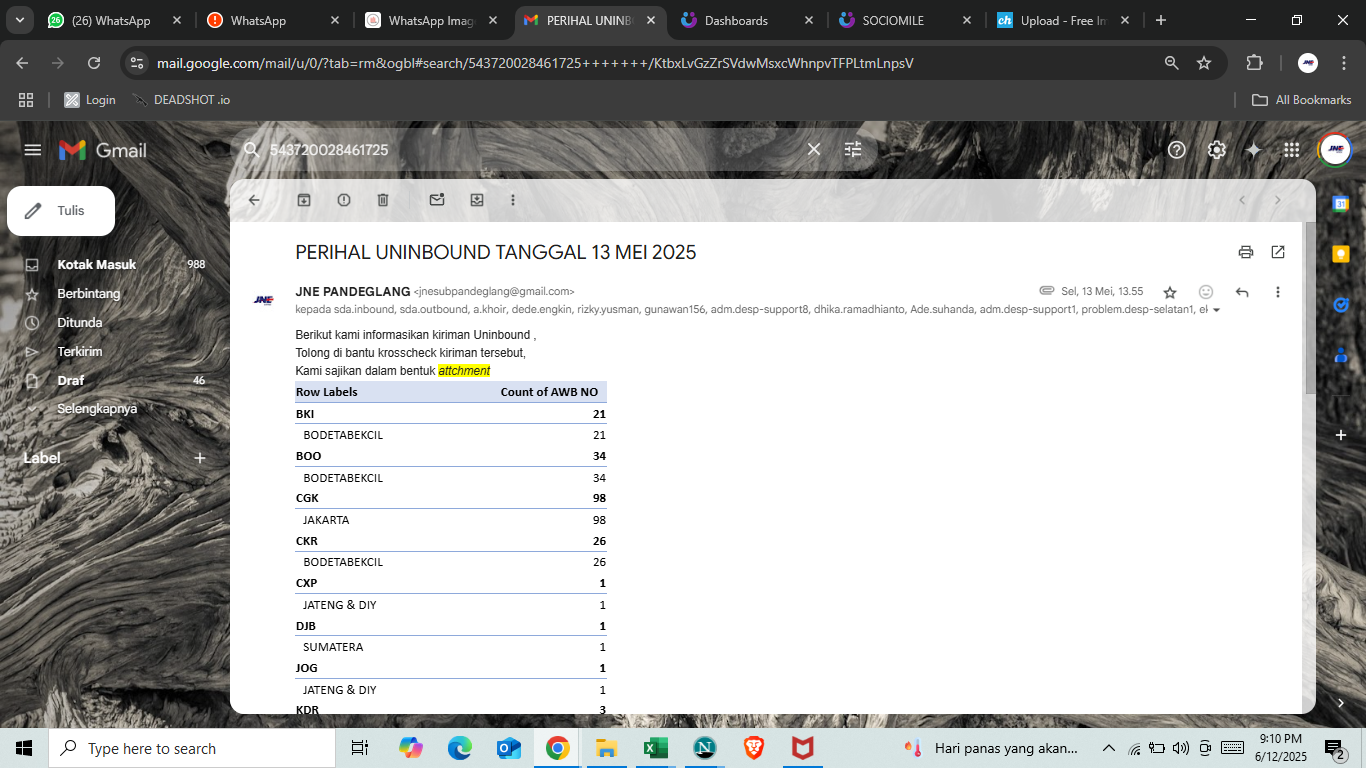Select the BODETABEKCIL row under BOO

(451, 478)
